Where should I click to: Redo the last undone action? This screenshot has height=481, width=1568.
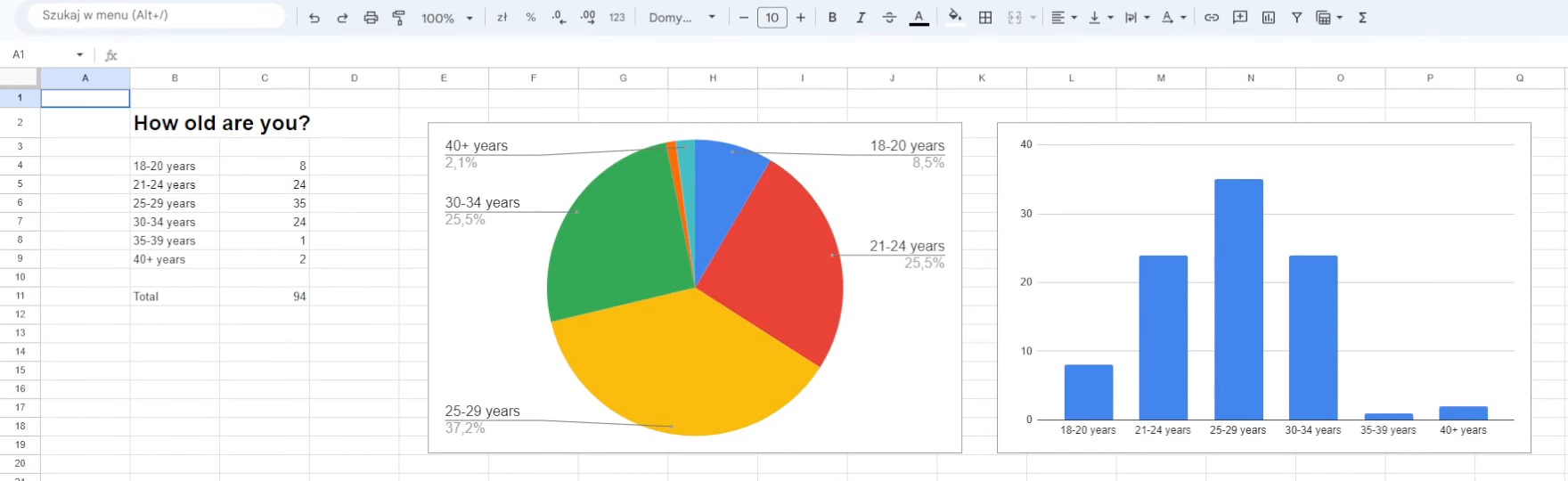[x=342, y=18]
